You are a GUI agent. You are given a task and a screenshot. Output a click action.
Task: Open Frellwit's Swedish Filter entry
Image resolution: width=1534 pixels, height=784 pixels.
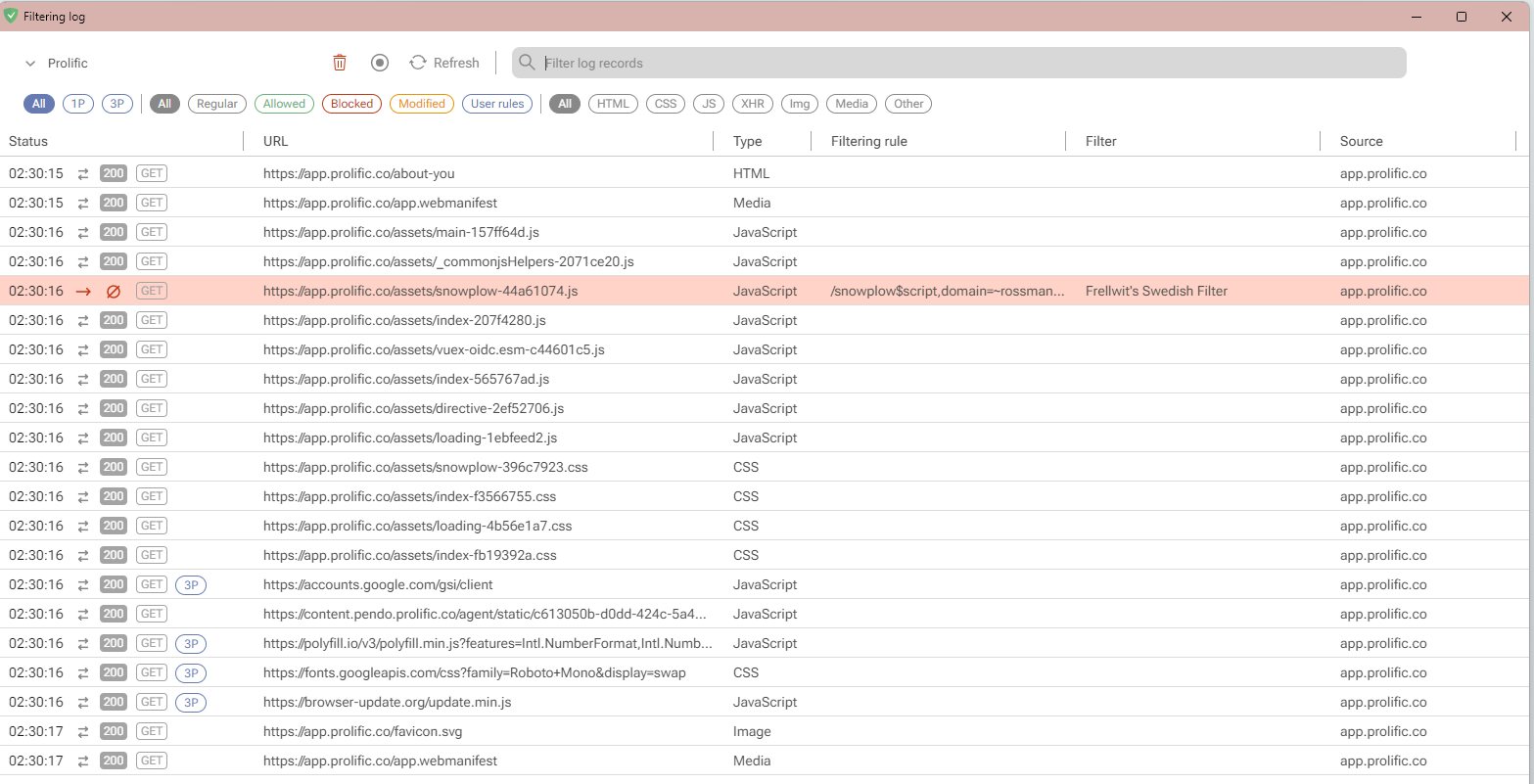coord(1156,291)
